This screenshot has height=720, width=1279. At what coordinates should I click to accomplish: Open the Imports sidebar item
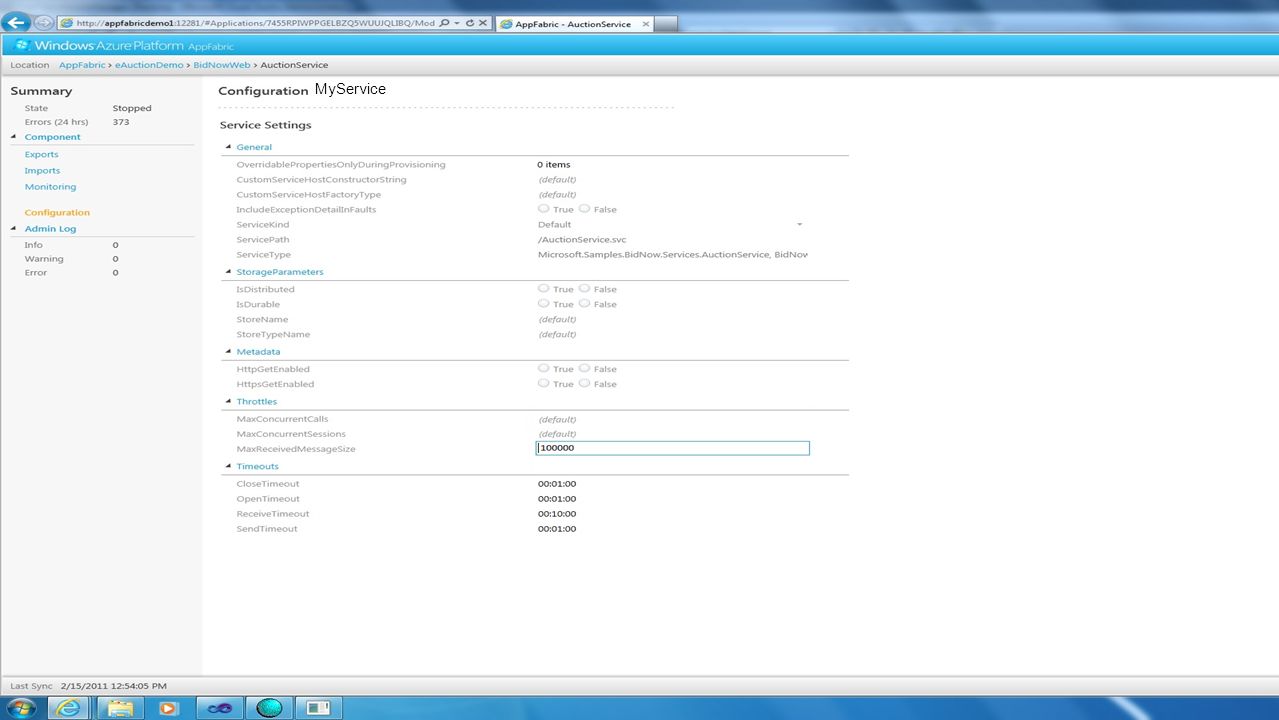click(42, 170)
